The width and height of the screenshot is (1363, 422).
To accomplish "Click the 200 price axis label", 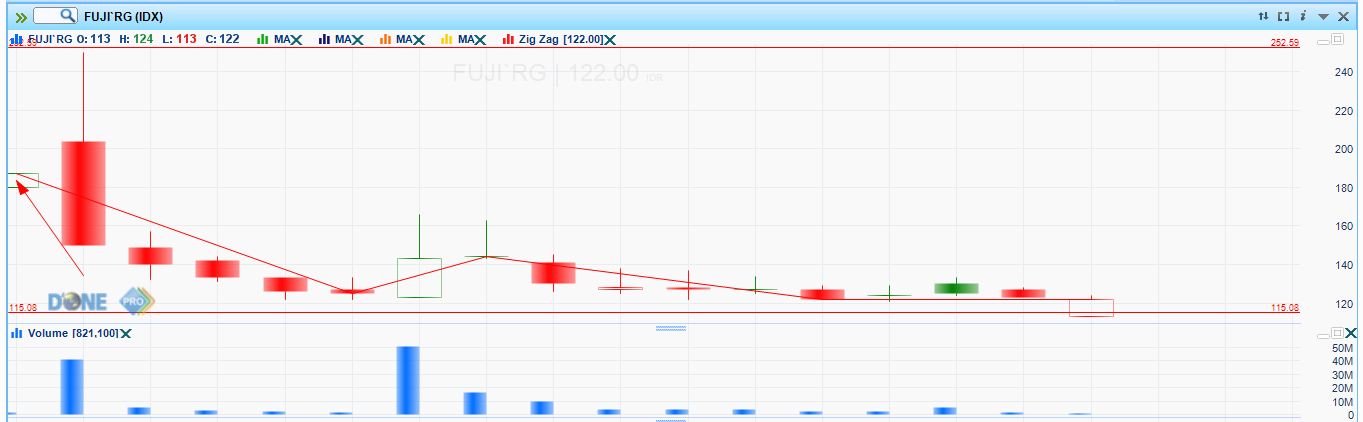I will (x=1342, y=149).
